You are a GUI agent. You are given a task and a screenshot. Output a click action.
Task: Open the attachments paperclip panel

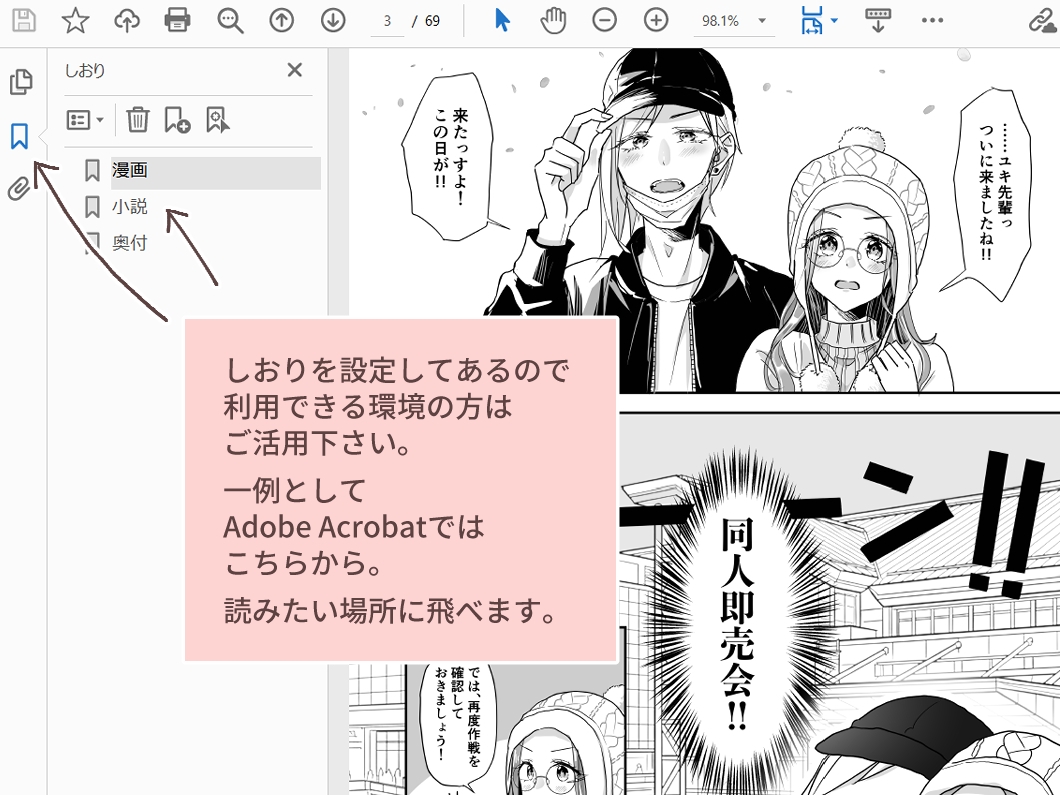coord(20,189)
